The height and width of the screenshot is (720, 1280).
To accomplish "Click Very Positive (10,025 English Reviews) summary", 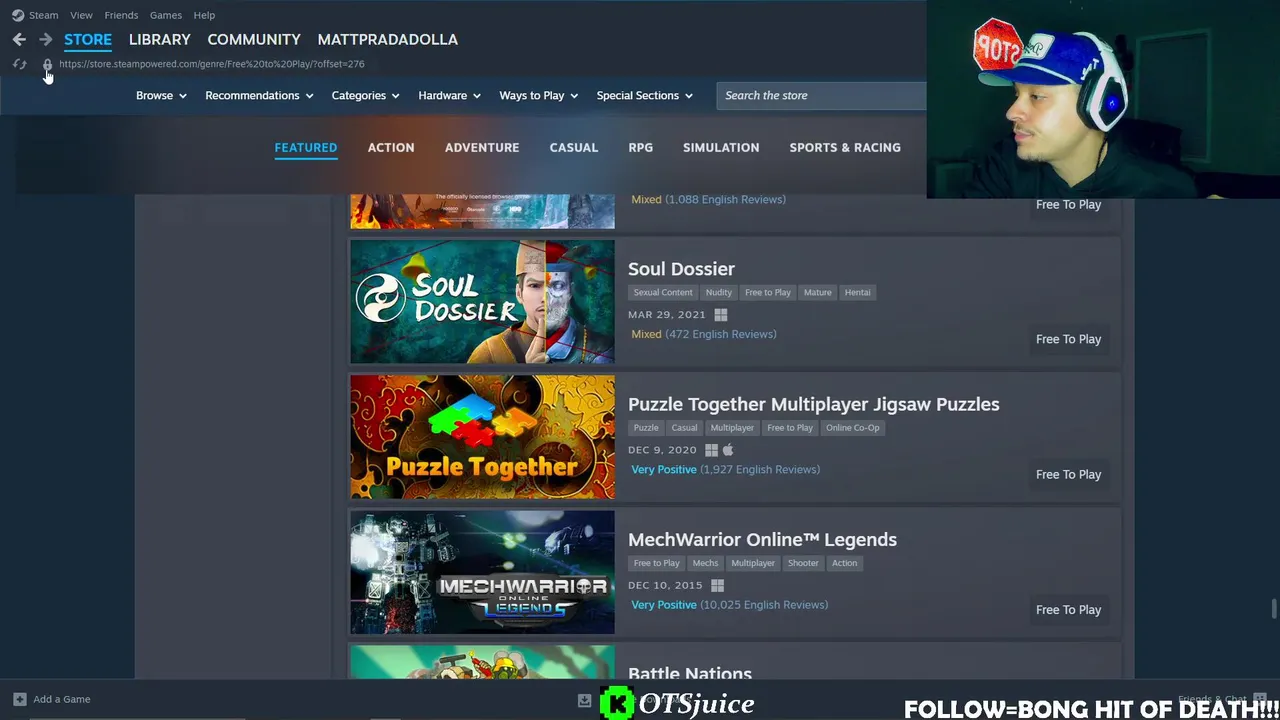I will coord(729,604).
